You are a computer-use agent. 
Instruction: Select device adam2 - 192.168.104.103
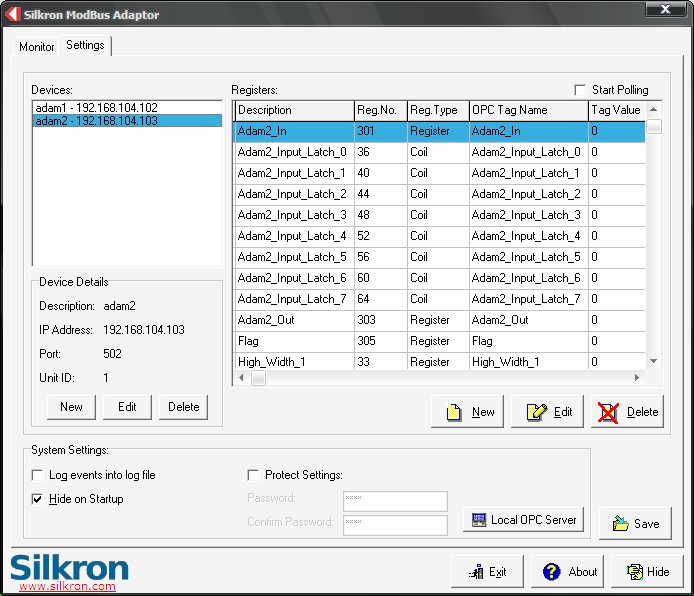pyautogui.click(x=127, y=121)
